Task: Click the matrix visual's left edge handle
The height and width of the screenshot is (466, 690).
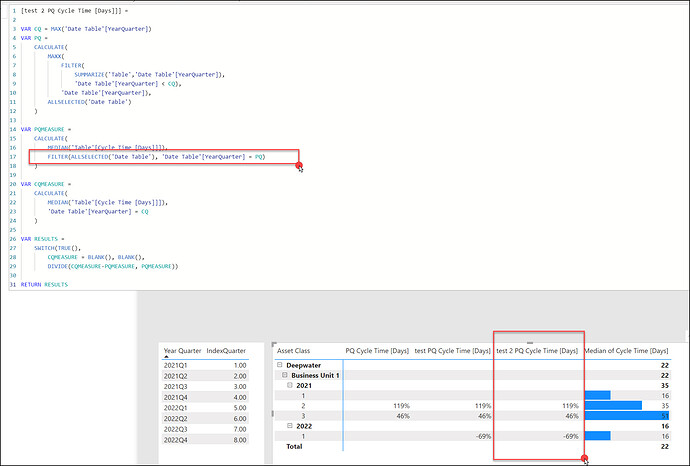Action: tap(272, 413)
